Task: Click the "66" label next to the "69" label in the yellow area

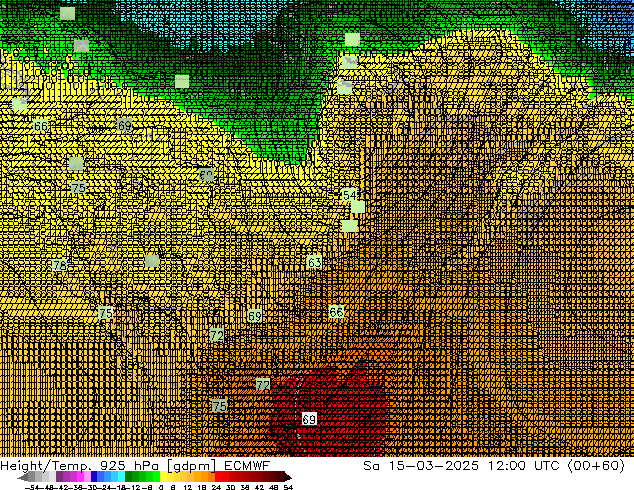Action: [40, 126]
